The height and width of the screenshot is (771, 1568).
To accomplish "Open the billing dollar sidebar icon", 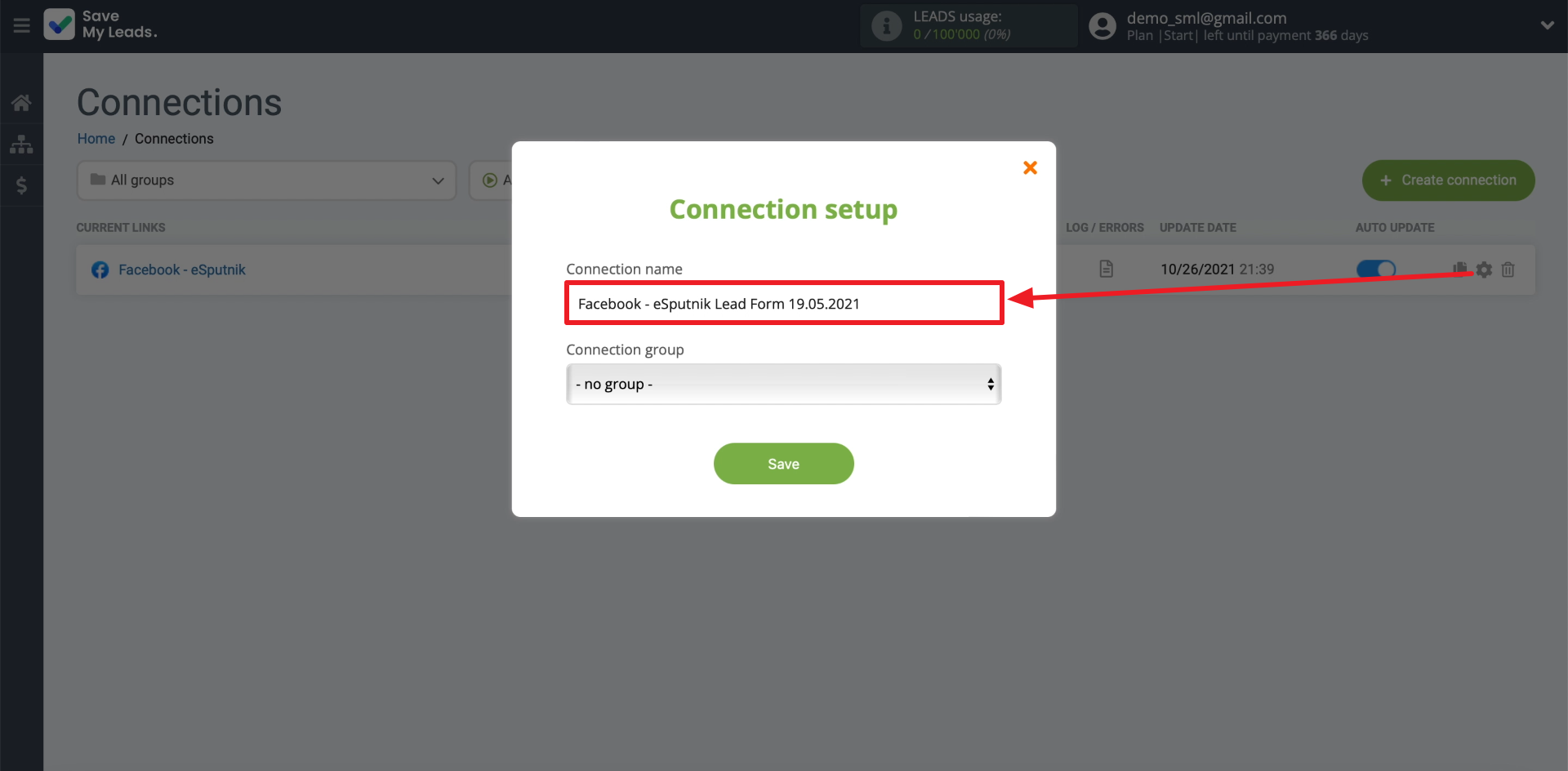I will pyautogui.click(x=21, y=185).
